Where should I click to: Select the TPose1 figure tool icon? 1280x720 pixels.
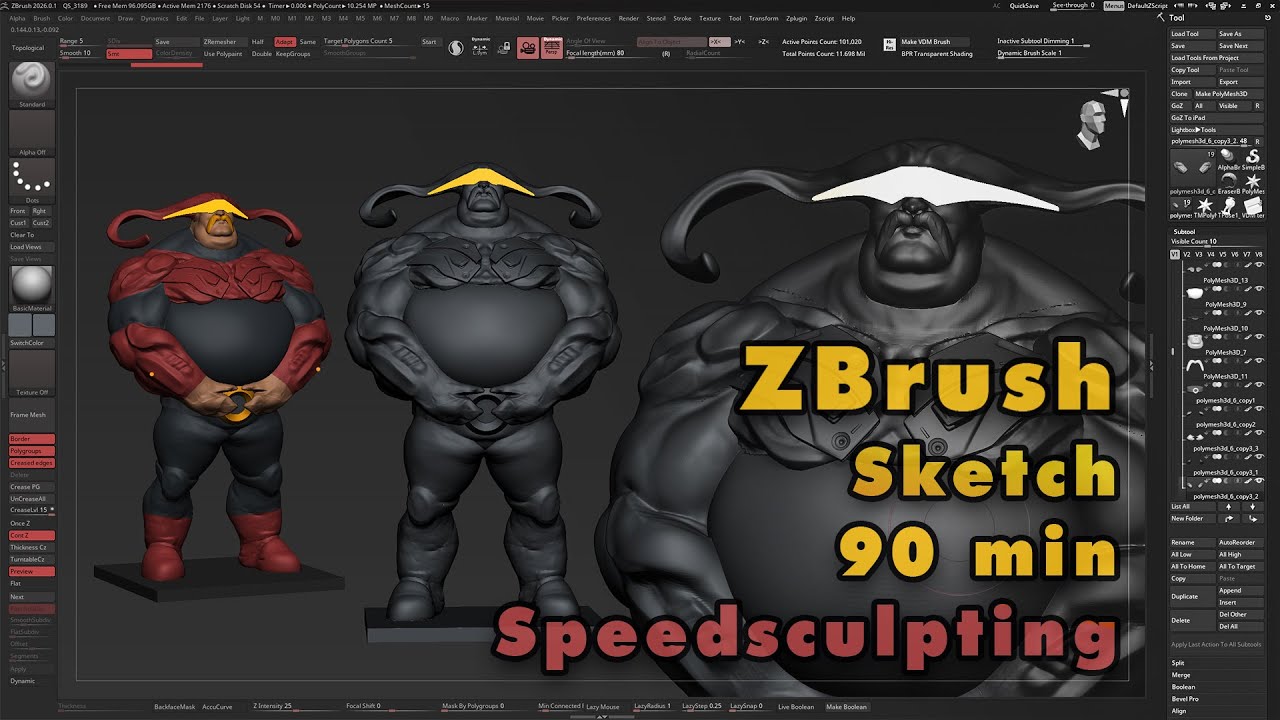coord(1228,207)
